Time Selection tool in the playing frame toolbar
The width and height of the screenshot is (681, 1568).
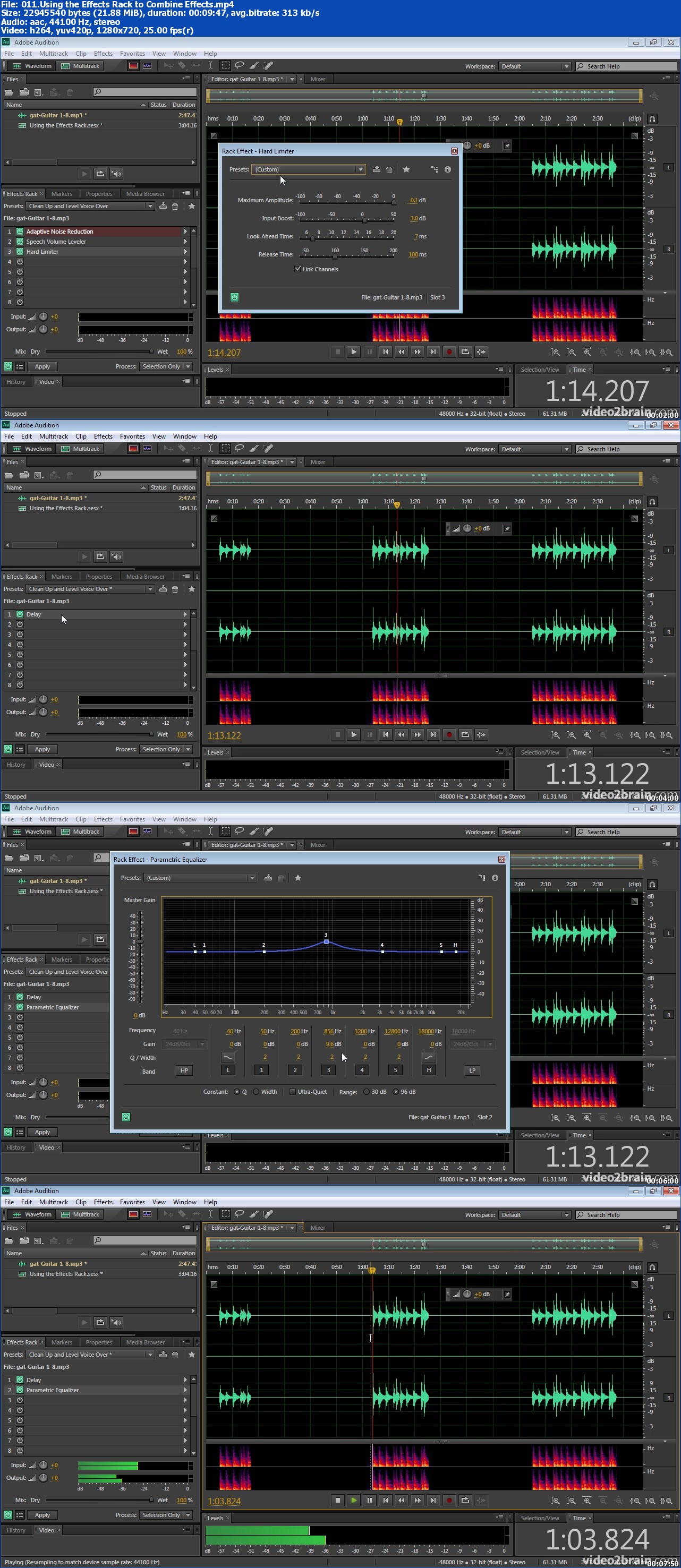pos(210,1214)
